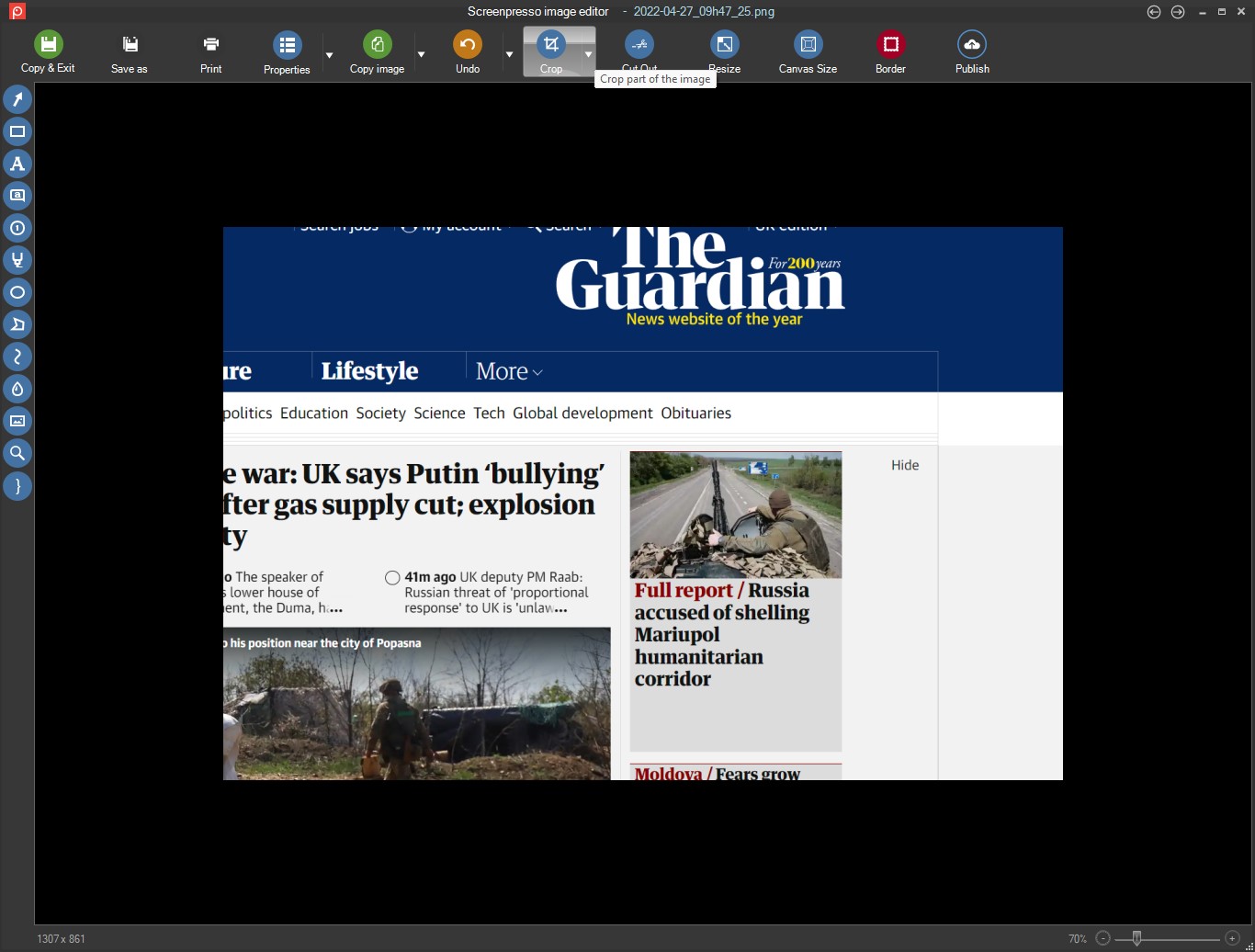
Task: Click the zoom in plus button
Action: (1233, 938)
